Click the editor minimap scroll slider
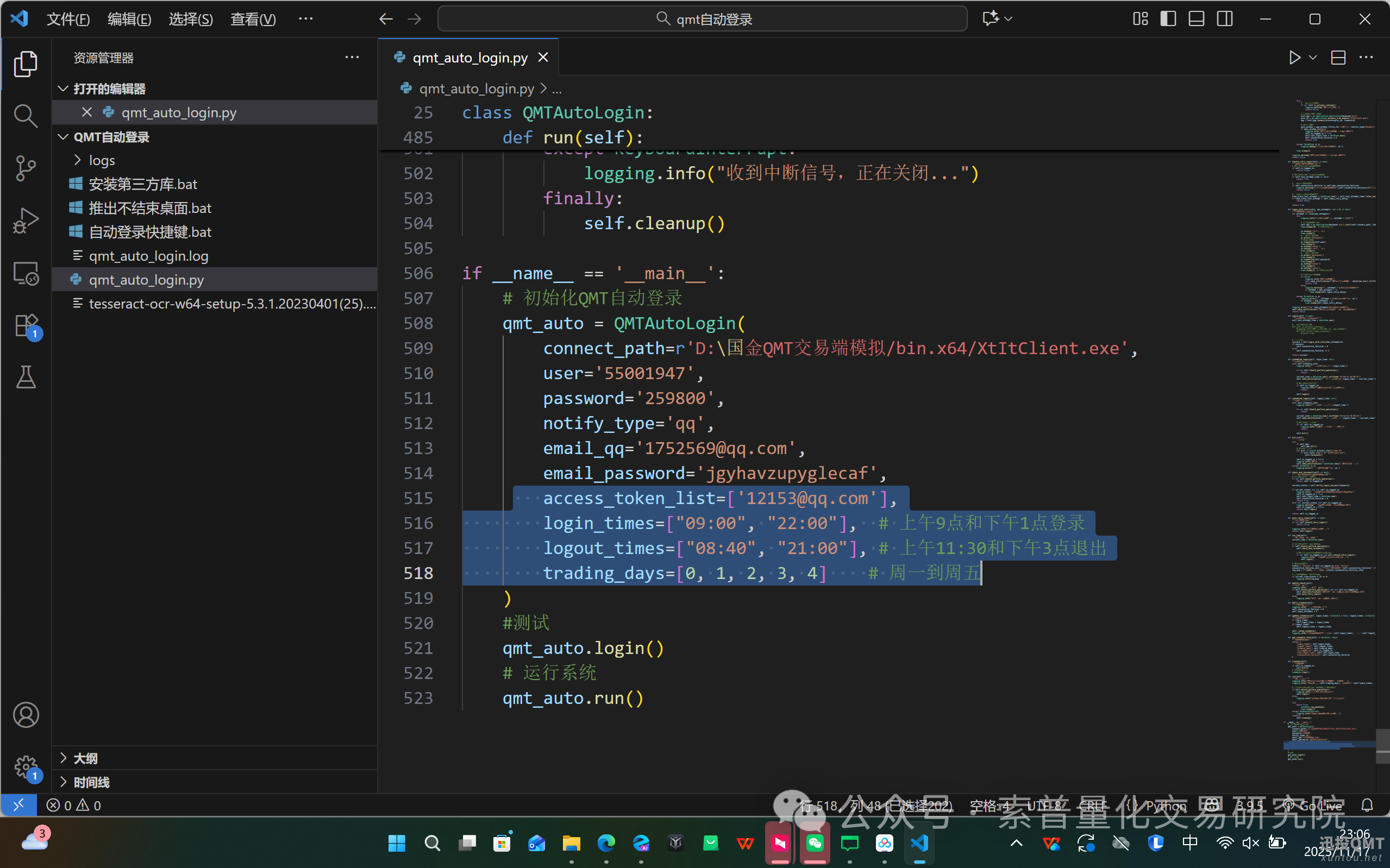 coord(1382,746)
